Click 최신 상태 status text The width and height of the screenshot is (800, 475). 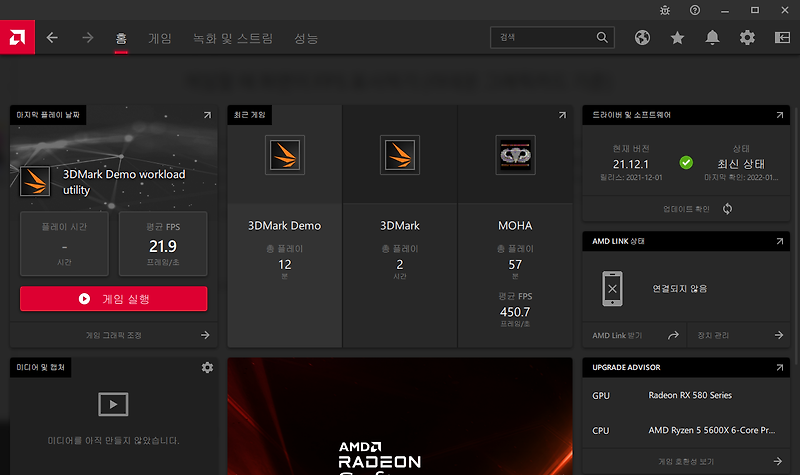pos(741,164)
